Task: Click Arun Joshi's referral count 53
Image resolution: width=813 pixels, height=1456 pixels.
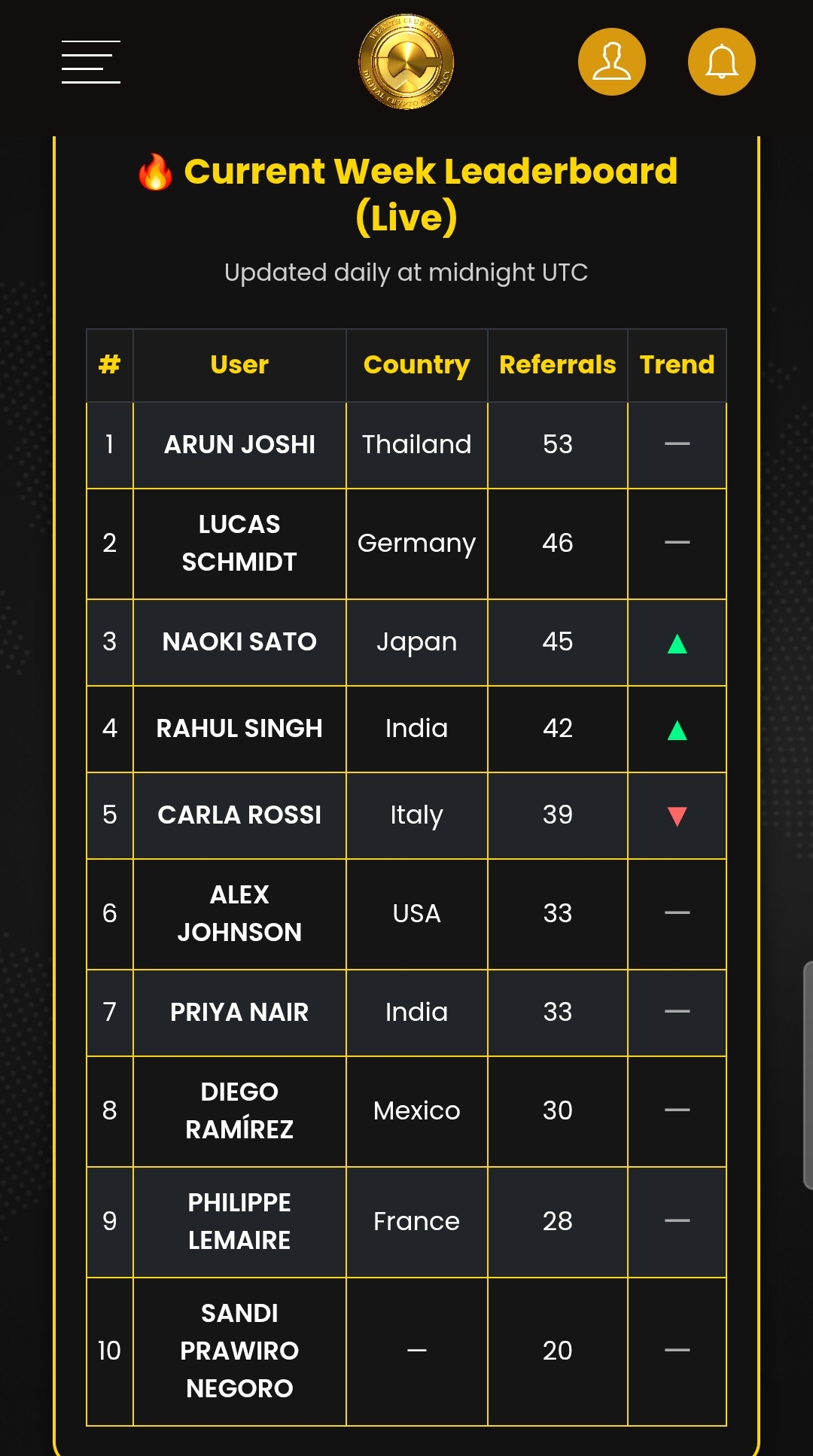Action: click(x=557, y=445)
